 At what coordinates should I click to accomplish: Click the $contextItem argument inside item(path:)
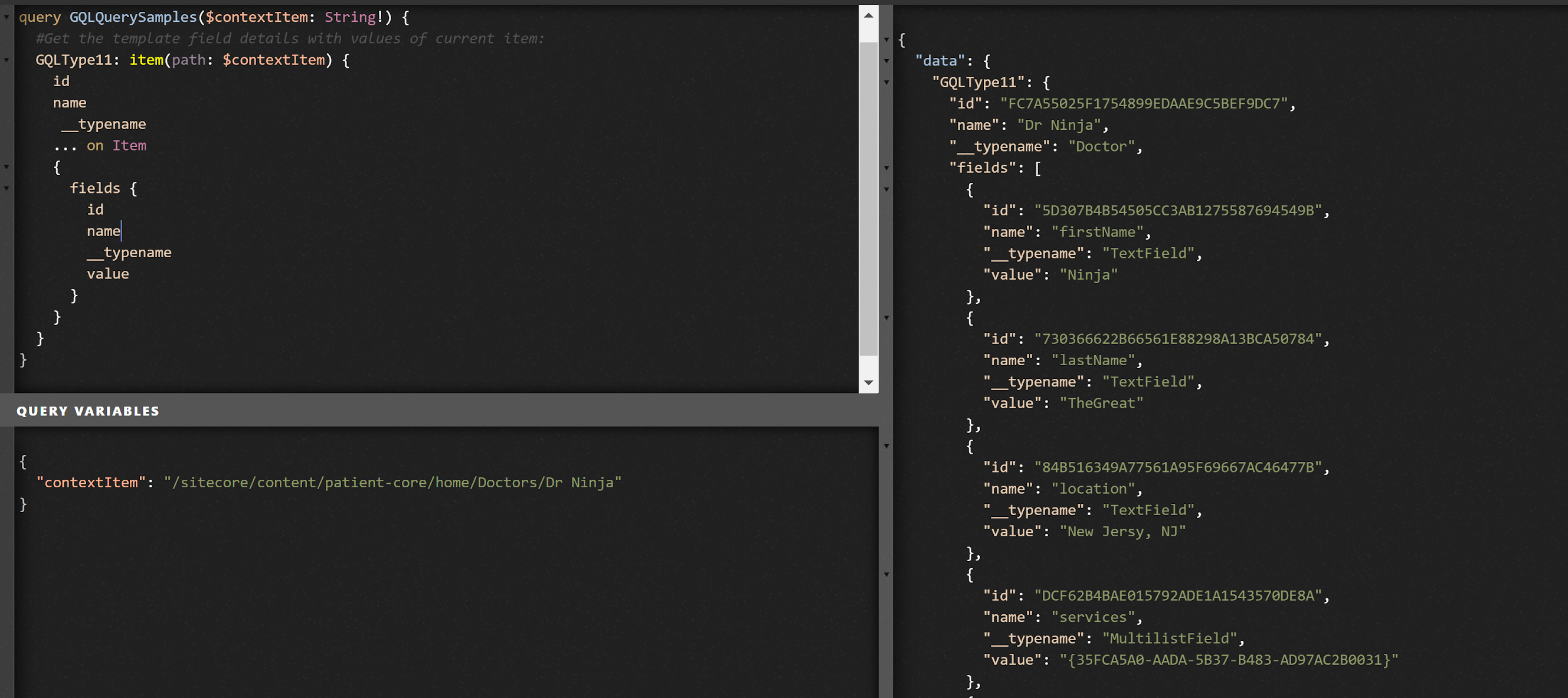(x=274, y=60)
